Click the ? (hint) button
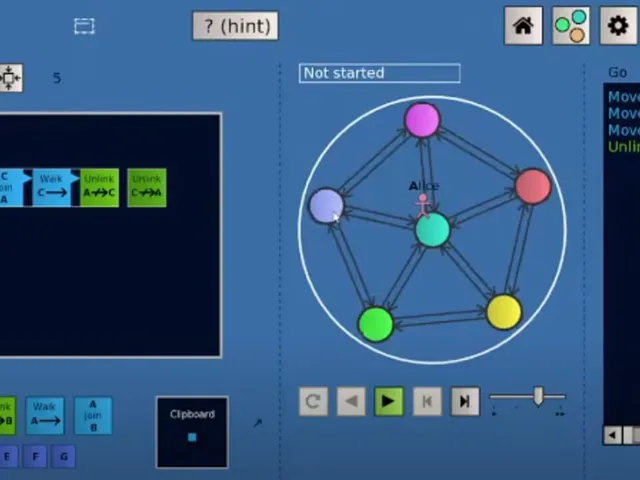This screenshot has height=480, width=640. point(236,26)
